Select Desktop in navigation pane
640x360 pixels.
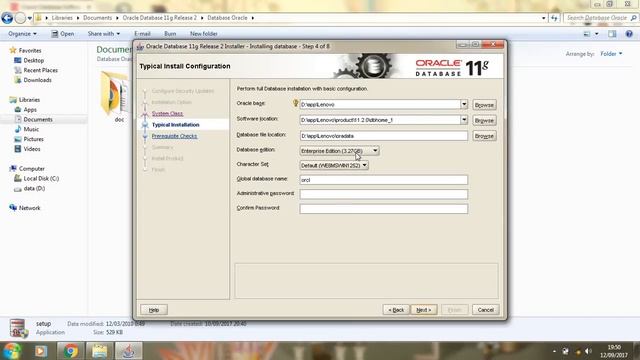(x=33, y=60)
